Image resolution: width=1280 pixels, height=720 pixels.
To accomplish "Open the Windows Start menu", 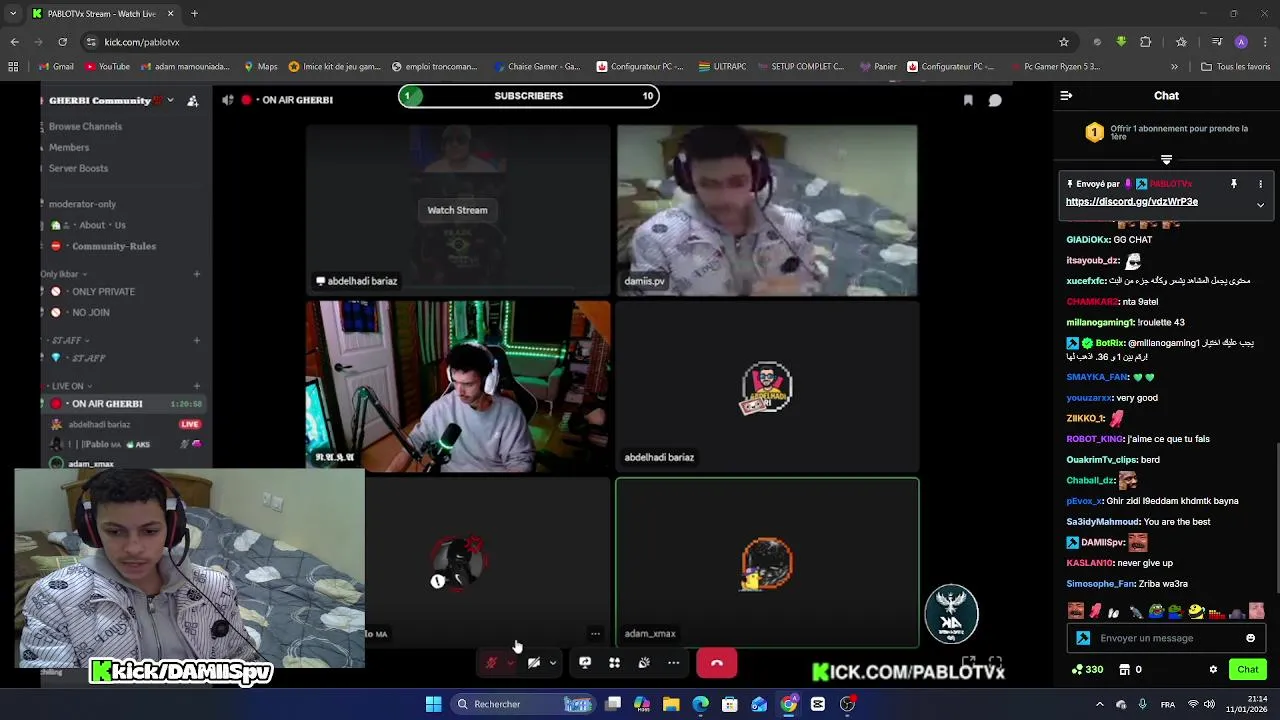I will [433, 704].
